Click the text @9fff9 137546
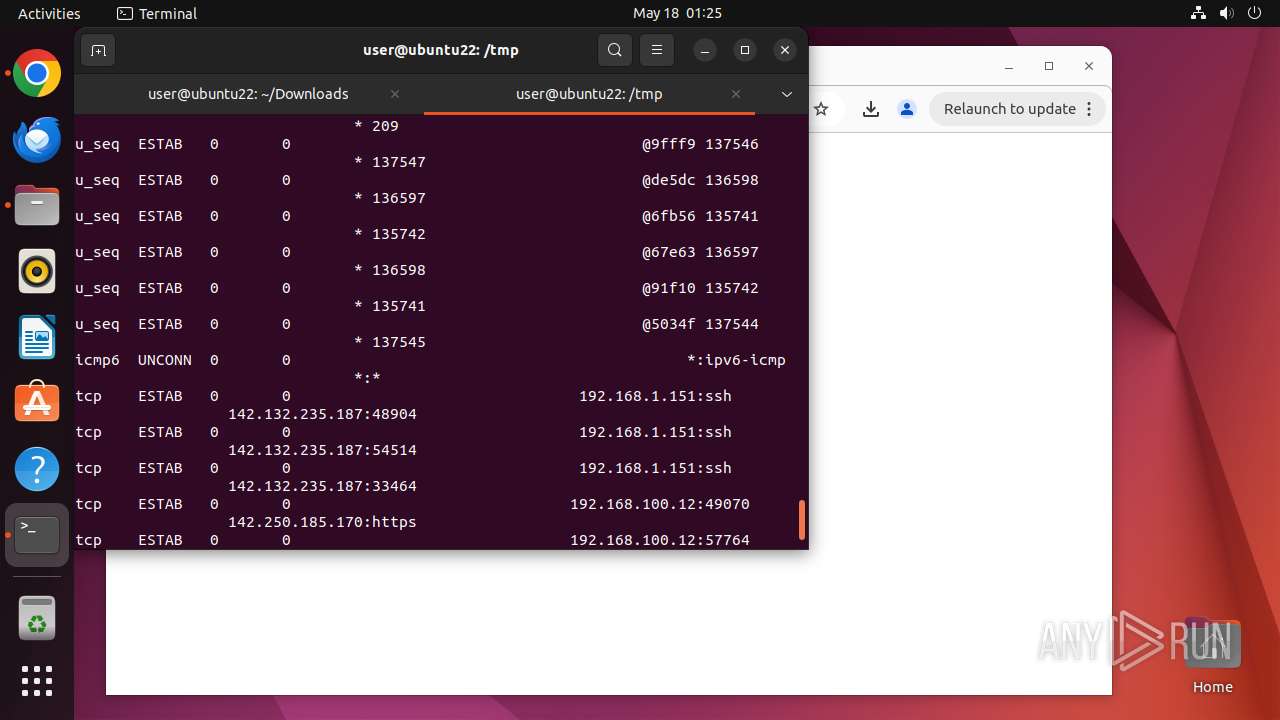This screenshot has width=1280, height=720. [700, 144]
